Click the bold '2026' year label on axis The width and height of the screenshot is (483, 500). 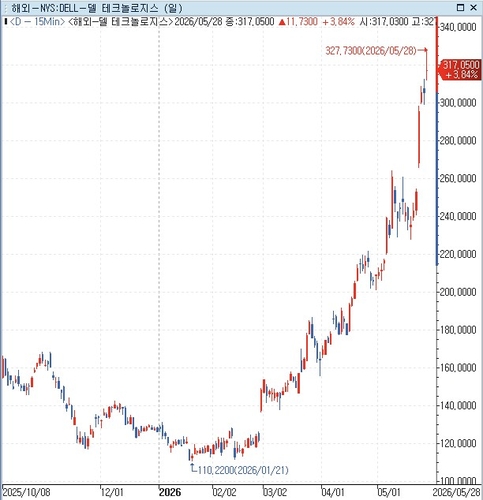point(170,492)
